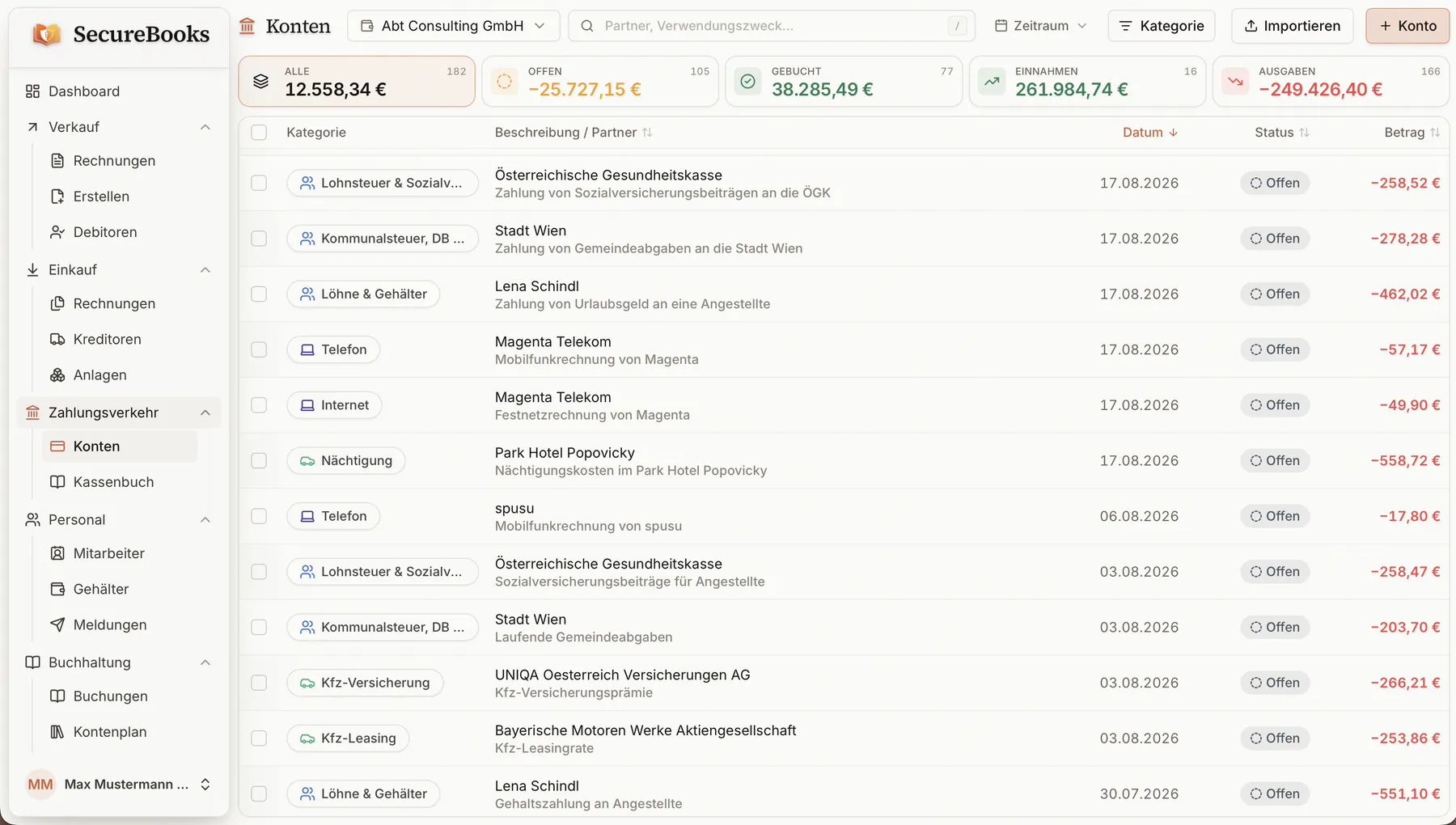1456x825 pixels.
Task: Click the Erstellen document icon
Action: tap(57, 197)
